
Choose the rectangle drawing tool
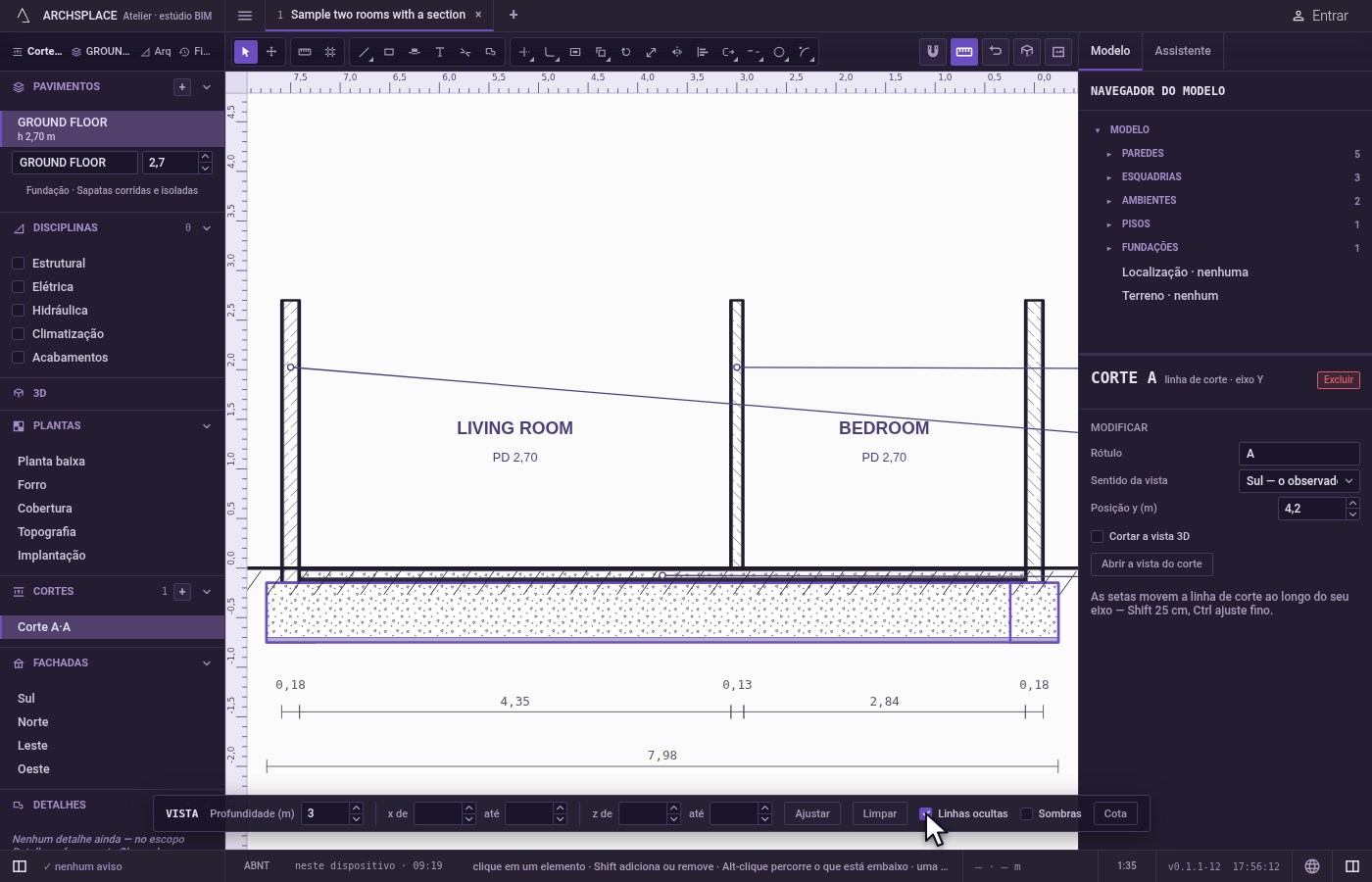(389, 52)
